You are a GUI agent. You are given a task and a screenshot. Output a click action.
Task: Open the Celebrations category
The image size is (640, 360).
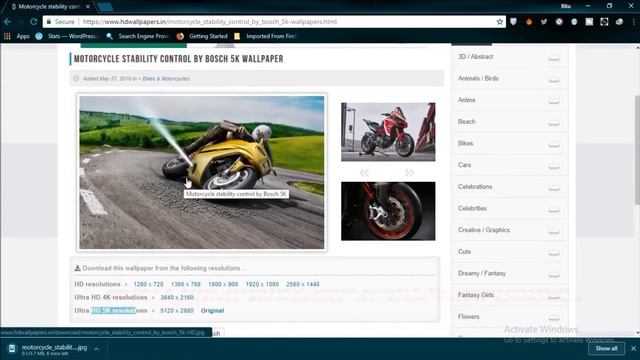(x=475, y=187)
